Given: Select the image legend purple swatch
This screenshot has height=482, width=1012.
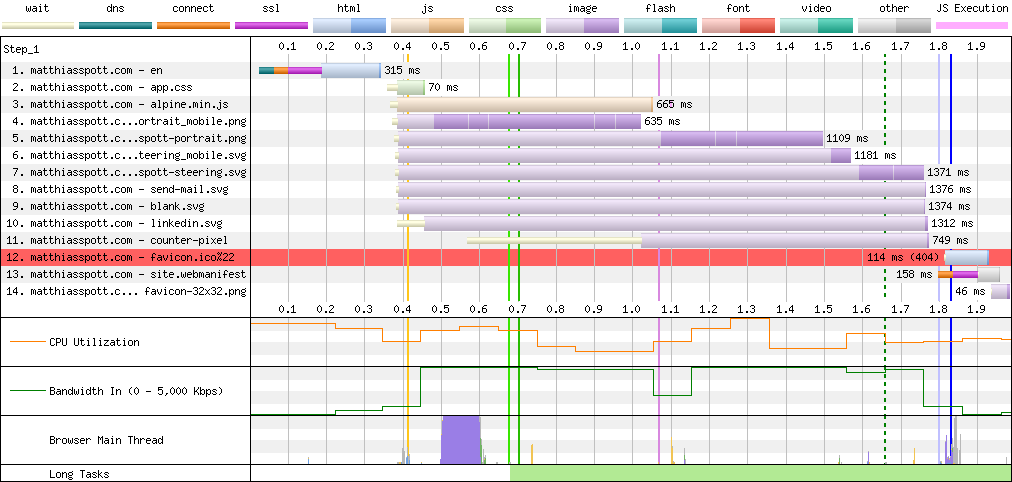Looking at the screenshot, I should 583,26.
